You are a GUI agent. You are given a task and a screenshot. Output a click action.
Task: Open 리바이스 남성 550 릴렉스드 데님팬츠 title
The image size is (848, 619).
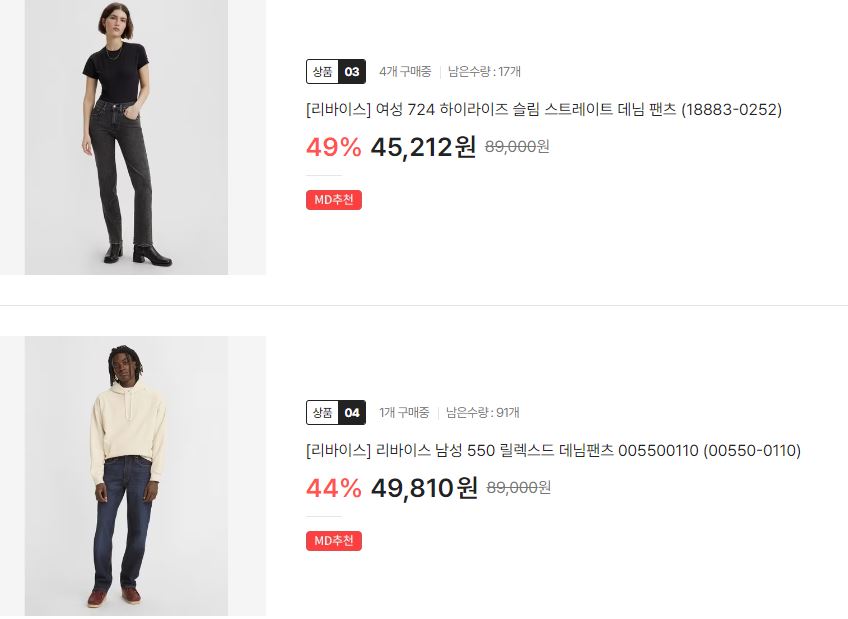click(x=553, y=450)
